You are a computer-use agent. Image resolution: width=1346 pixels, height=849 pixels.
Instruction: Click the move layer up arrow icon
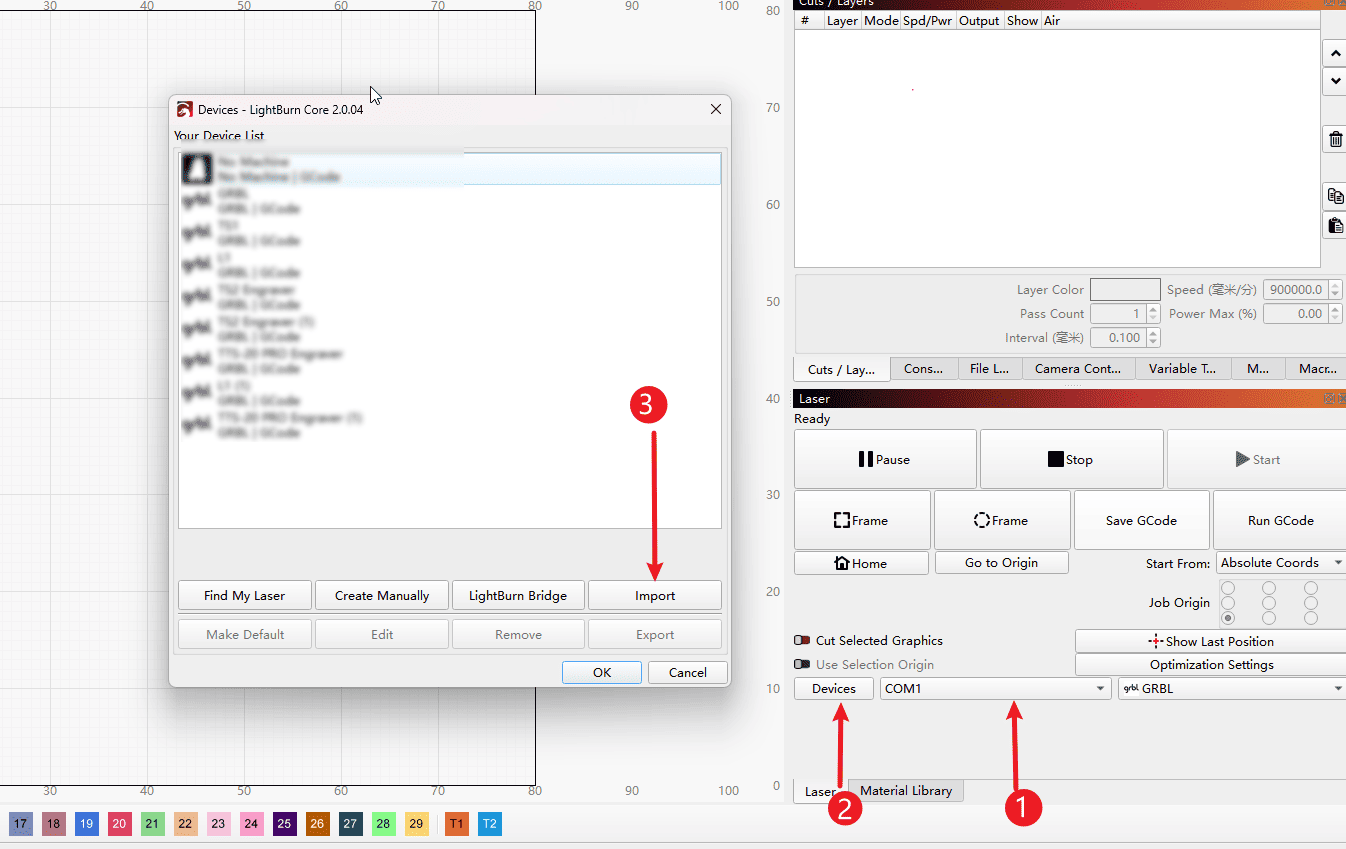tap(1335, 53)
